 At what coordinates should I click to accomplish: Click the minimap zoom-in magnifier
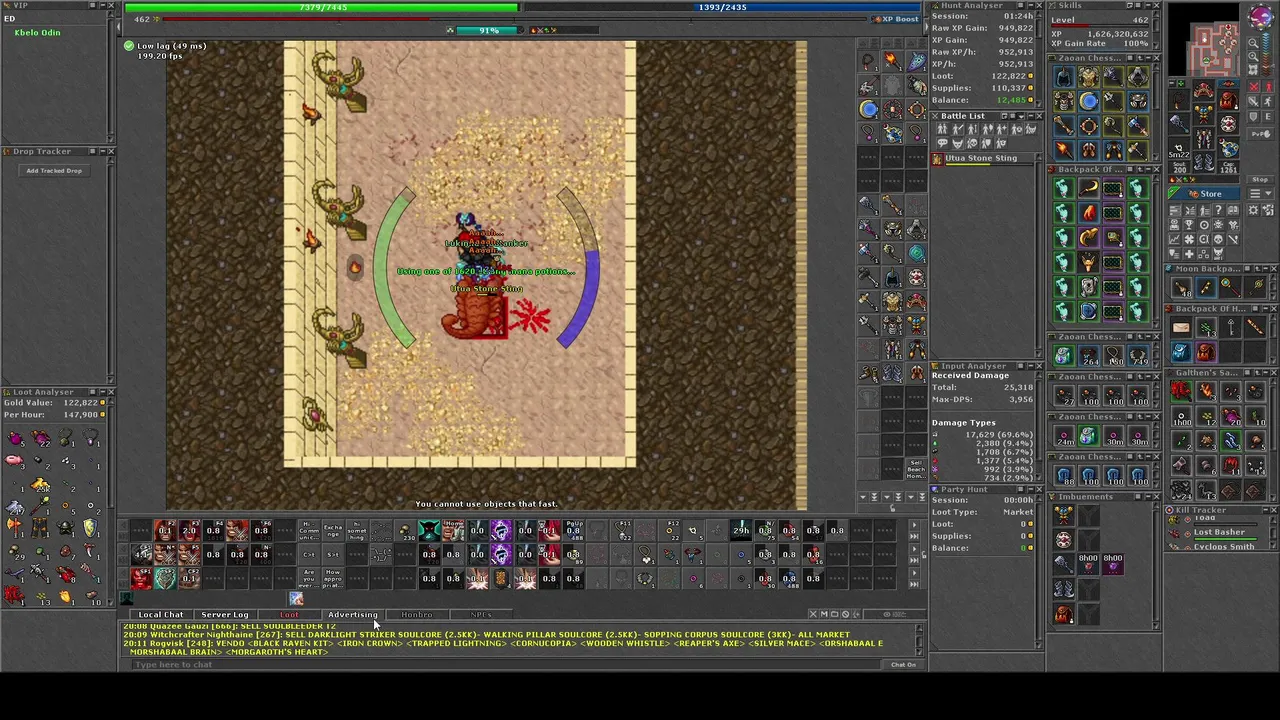1253,56
